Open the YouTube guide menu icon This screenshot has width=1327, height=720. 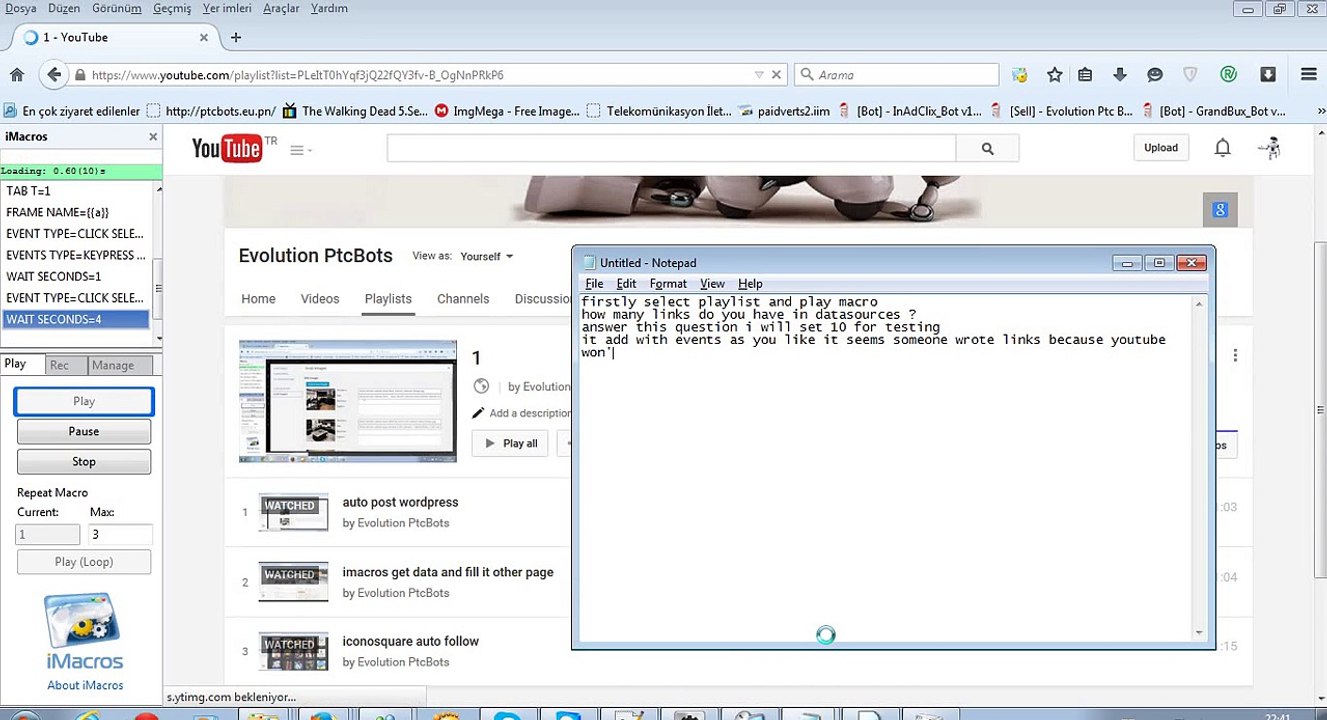pyautogui.click(x=300, y=150)
